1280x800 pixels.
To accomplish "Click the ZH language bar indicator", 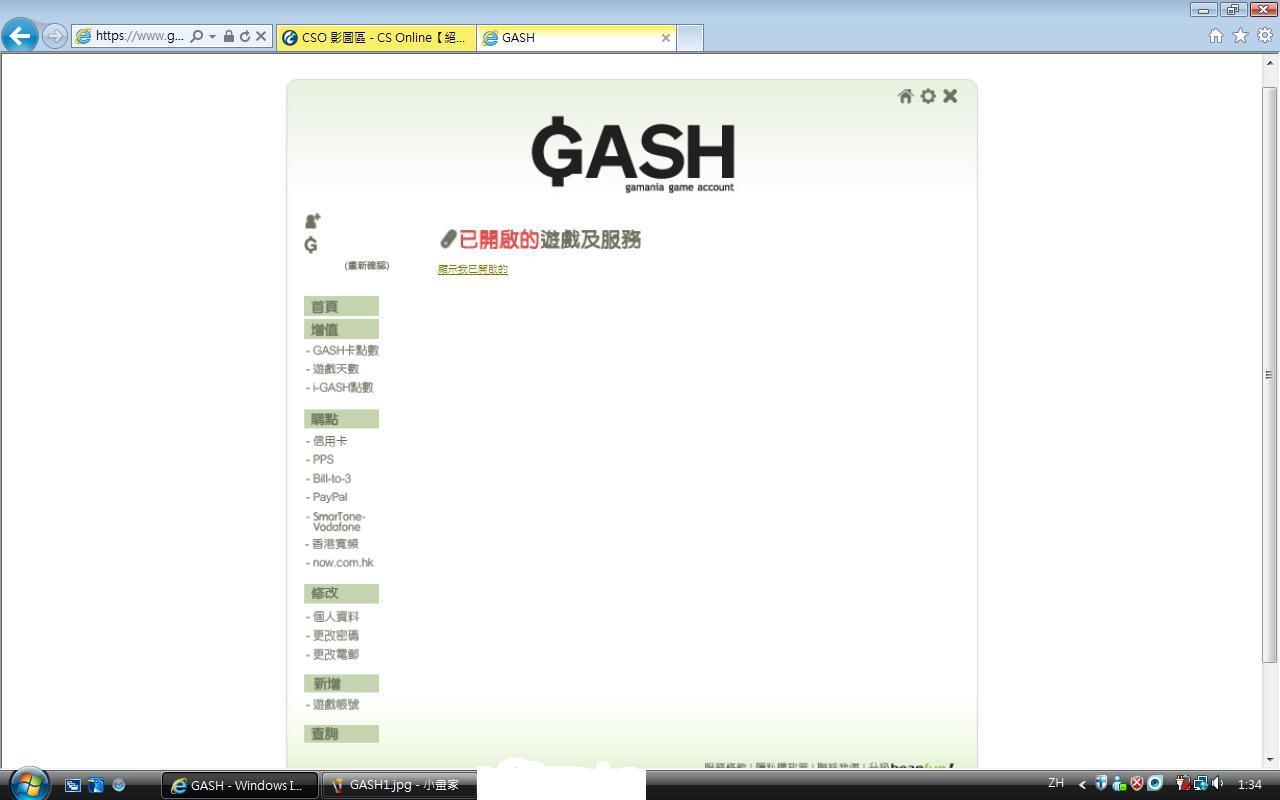I will [x=1056, y=783].
